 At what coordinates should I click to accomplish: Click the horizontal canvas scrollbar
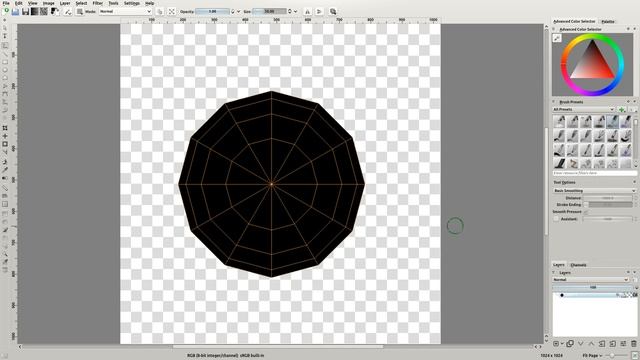point(278,347)
